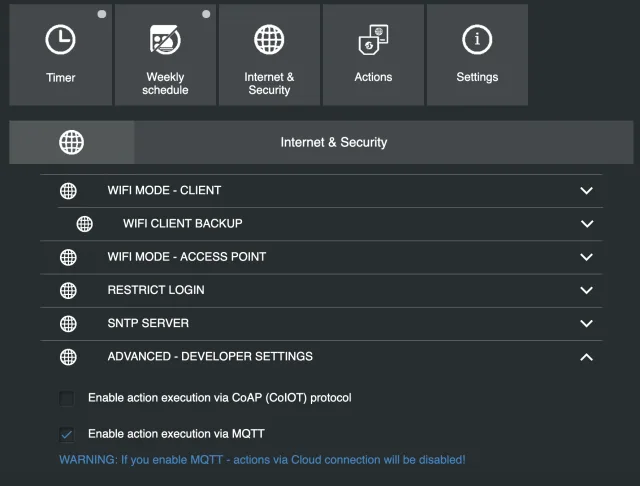The height and width of the screenshot is (486, 640).
Task: Enable action execution via CoAP checkbox
Action: tap(66, 398)
